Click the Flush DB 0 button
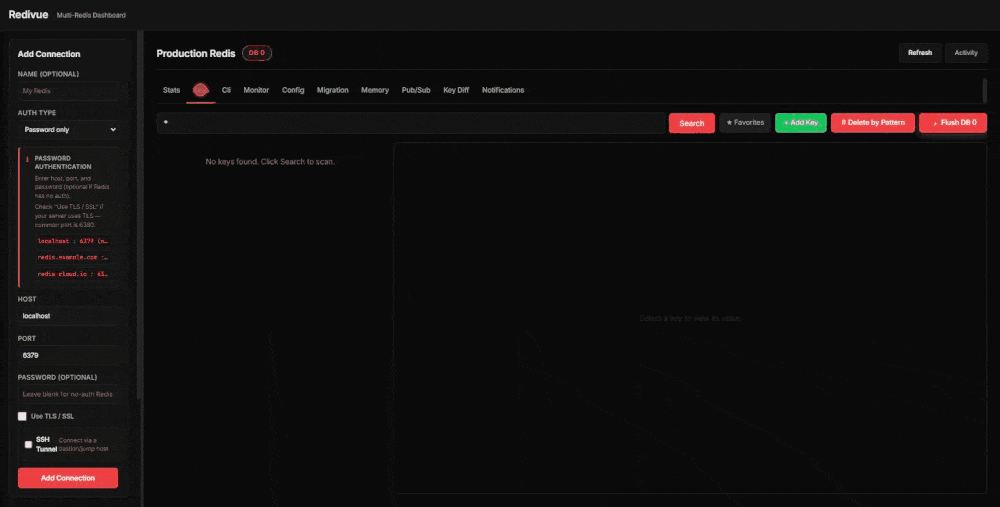This screenshot has width=1000, height=507. [x=953, y=122]
